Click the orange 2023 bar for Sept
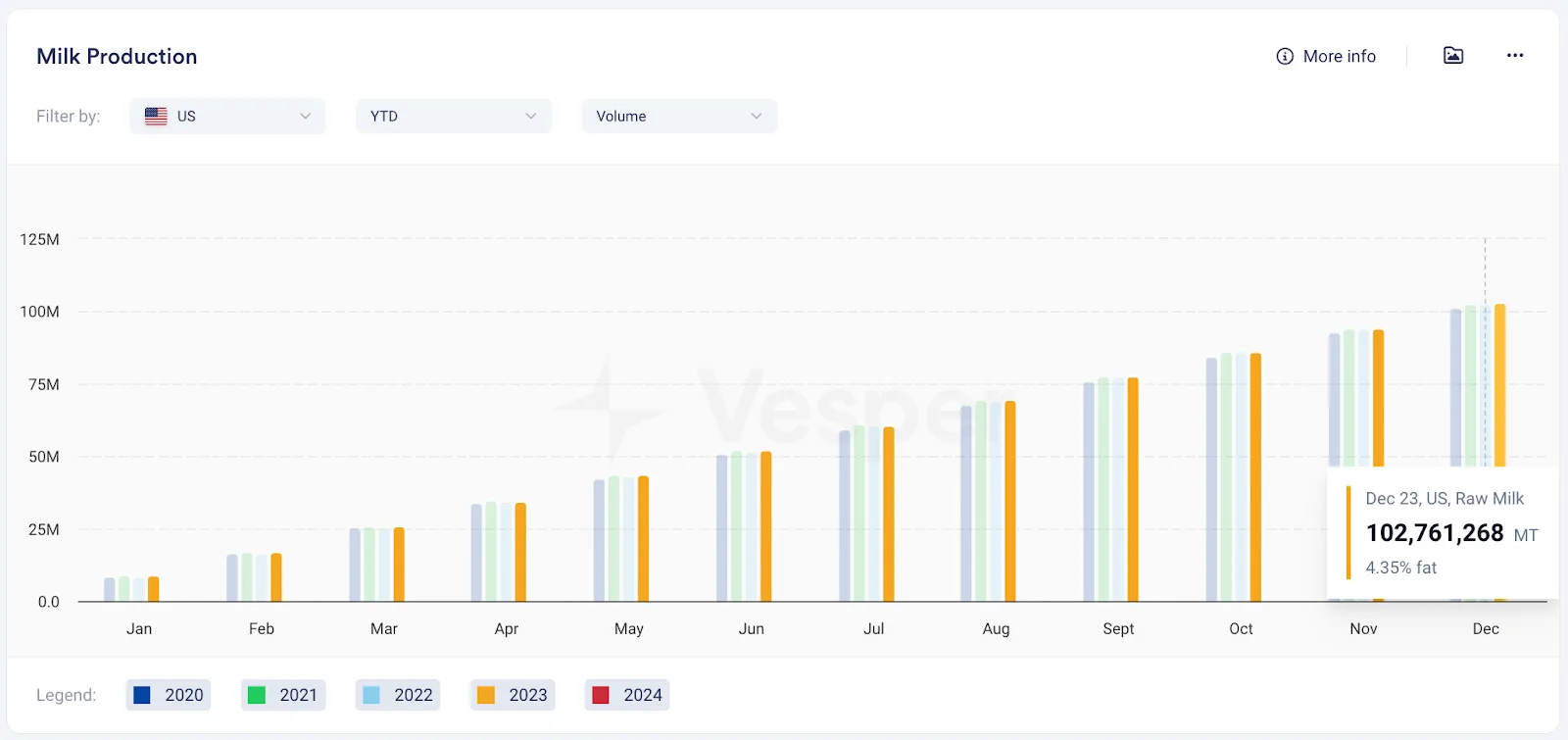 [x=1134, y=489]
